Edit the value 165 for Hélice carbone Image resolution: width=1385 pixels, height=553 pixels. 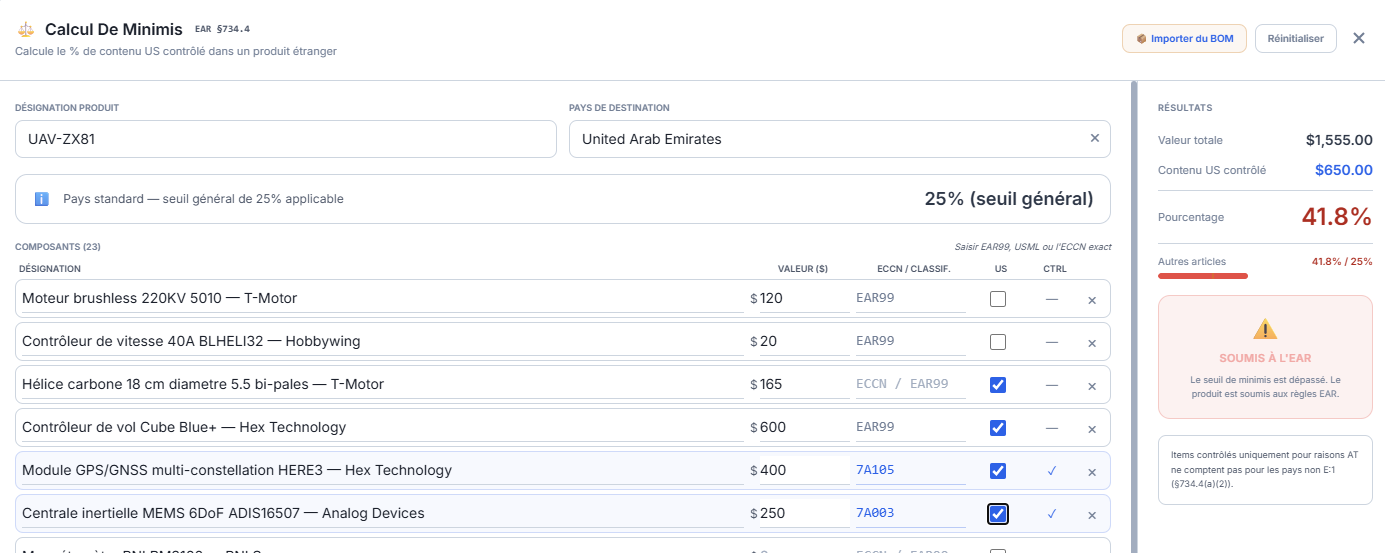pyautogui.click(x=803, y=384)
